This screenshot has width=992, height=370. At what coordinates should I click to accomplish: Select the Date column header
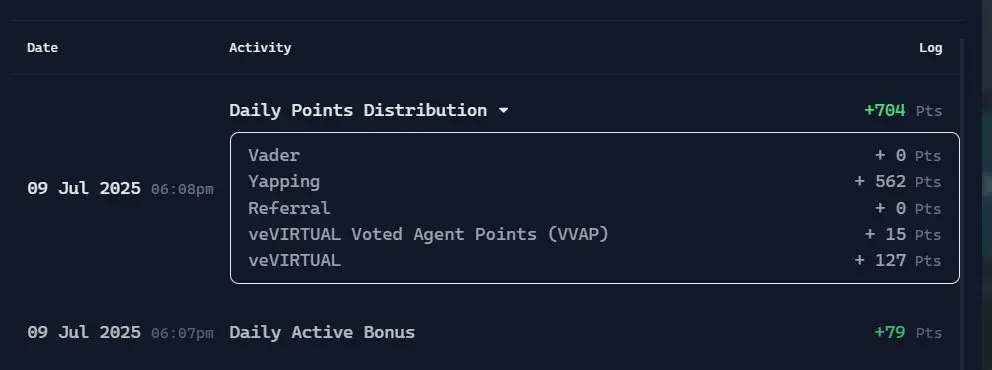42,47
